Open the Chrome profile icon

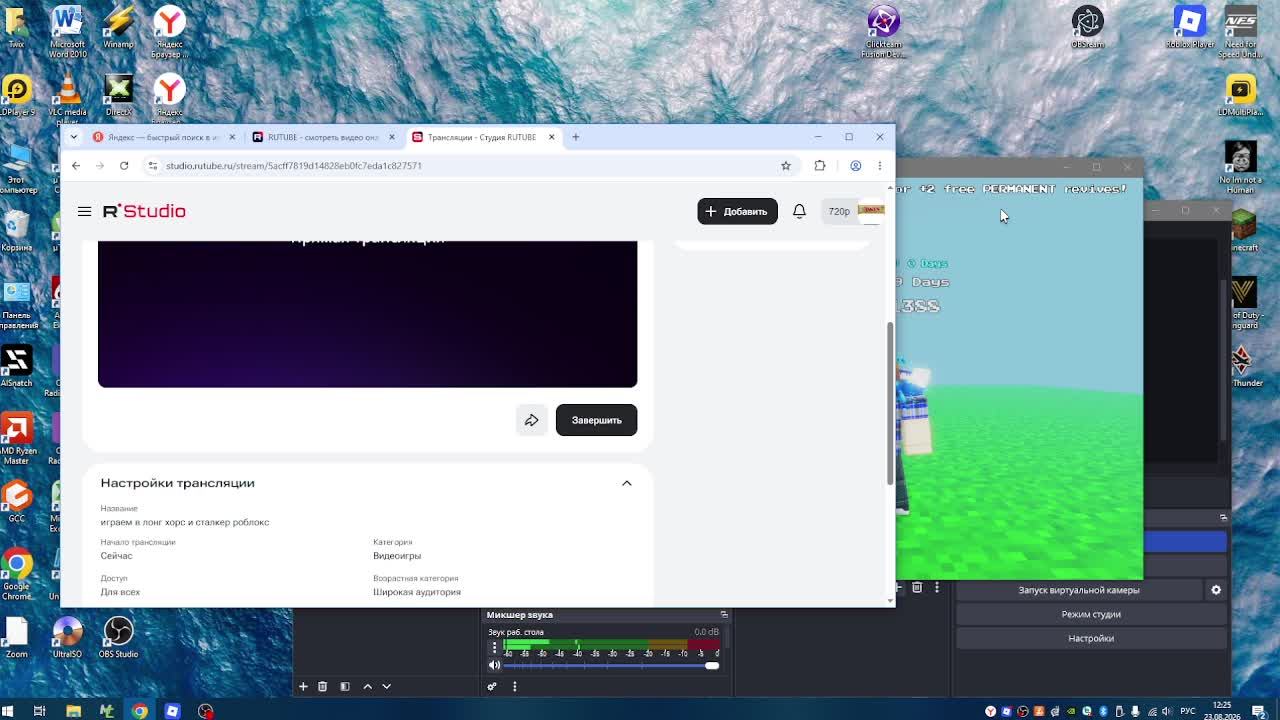[x=856, y=166]
